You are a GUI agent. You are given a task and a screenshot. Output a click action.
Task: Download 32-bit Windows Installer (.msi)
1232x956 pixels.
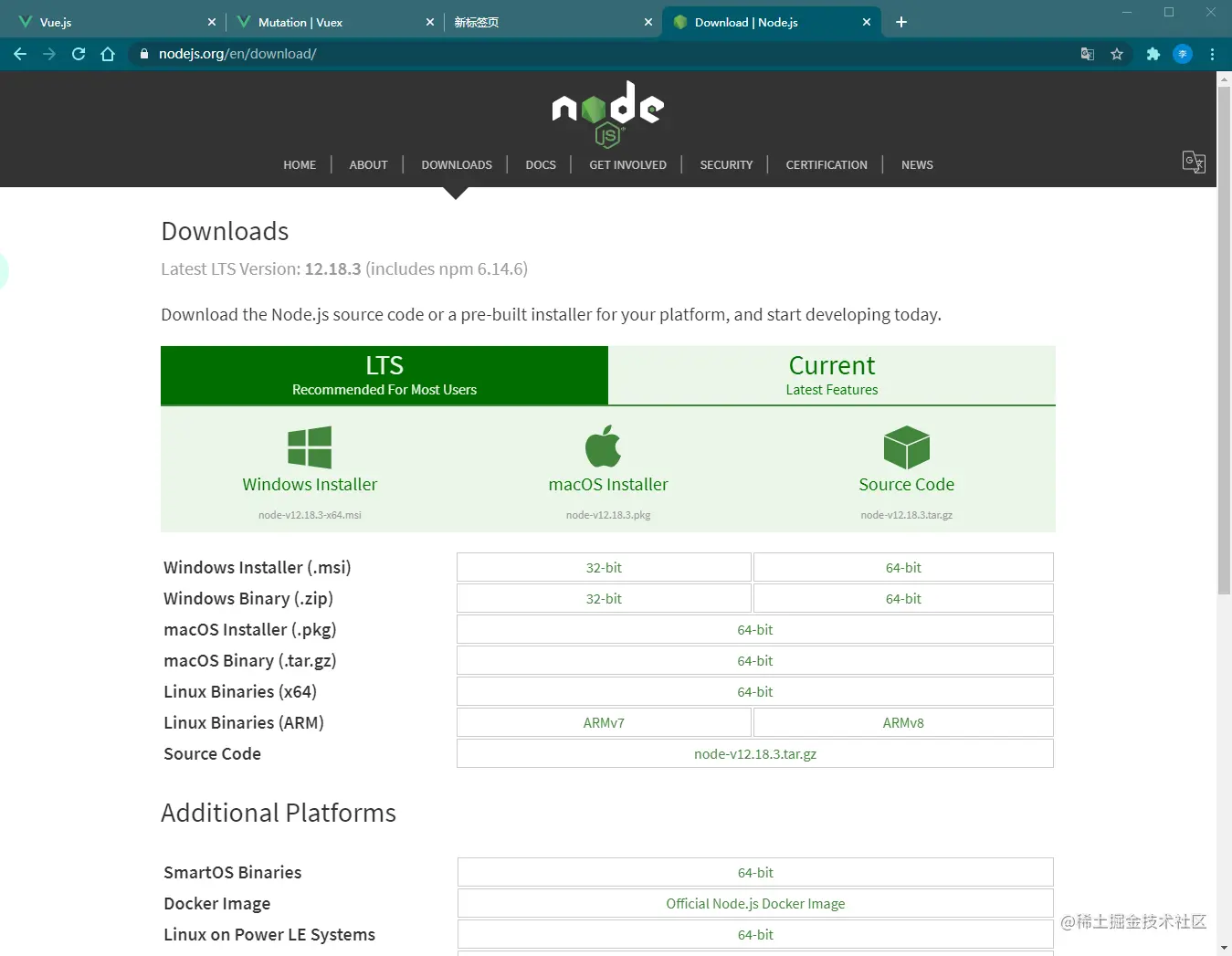pos(604,567)
